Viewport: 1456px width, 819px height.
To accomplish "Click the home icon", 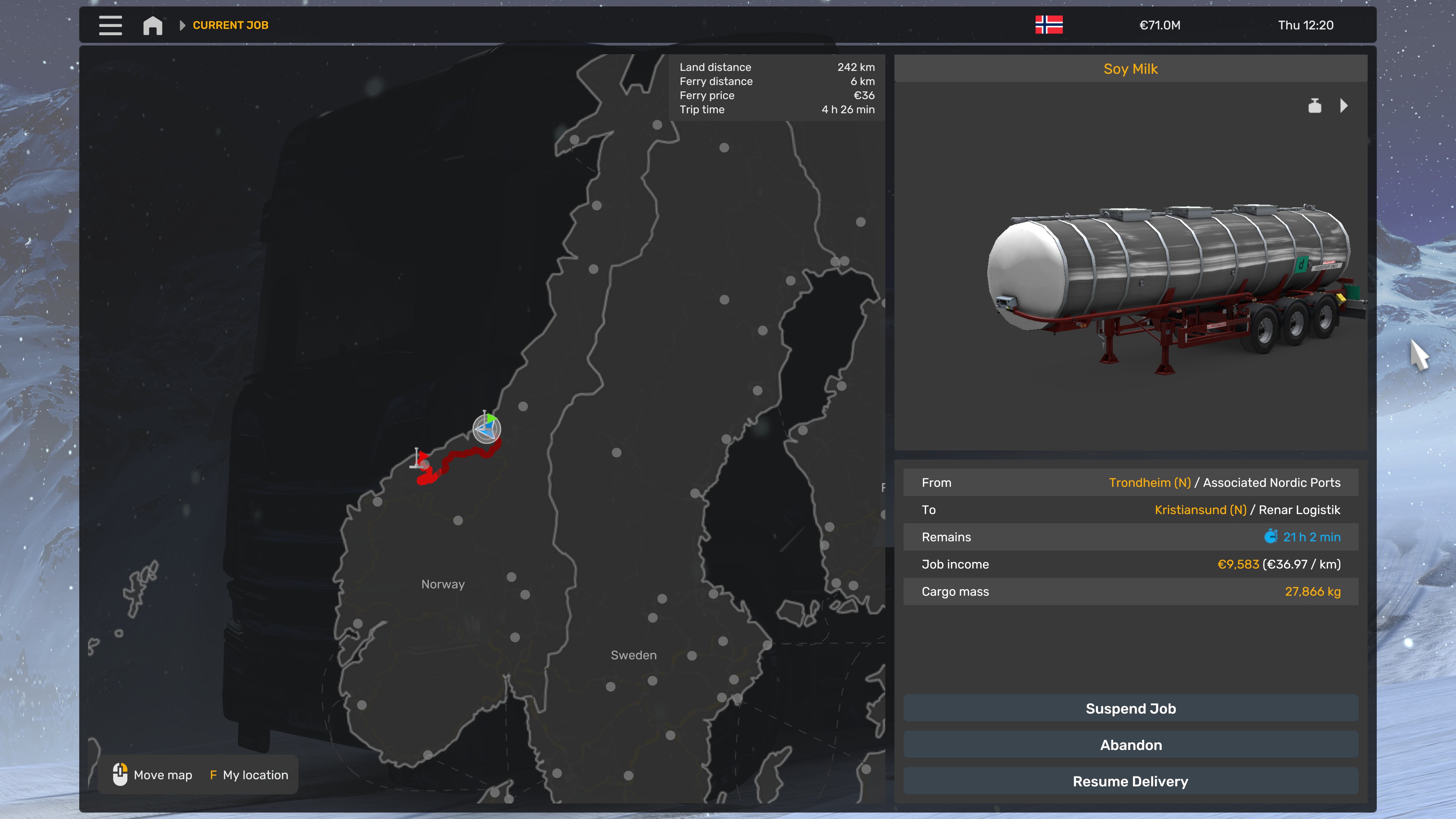I will click(152, 25).
